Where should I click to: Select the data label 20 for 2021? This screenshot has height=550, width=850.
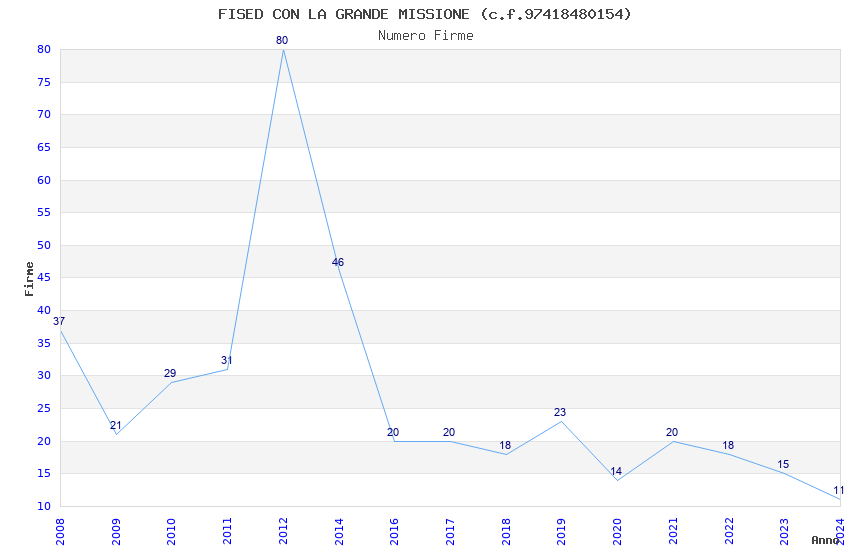pyautogui.click(x=672, y=432)
